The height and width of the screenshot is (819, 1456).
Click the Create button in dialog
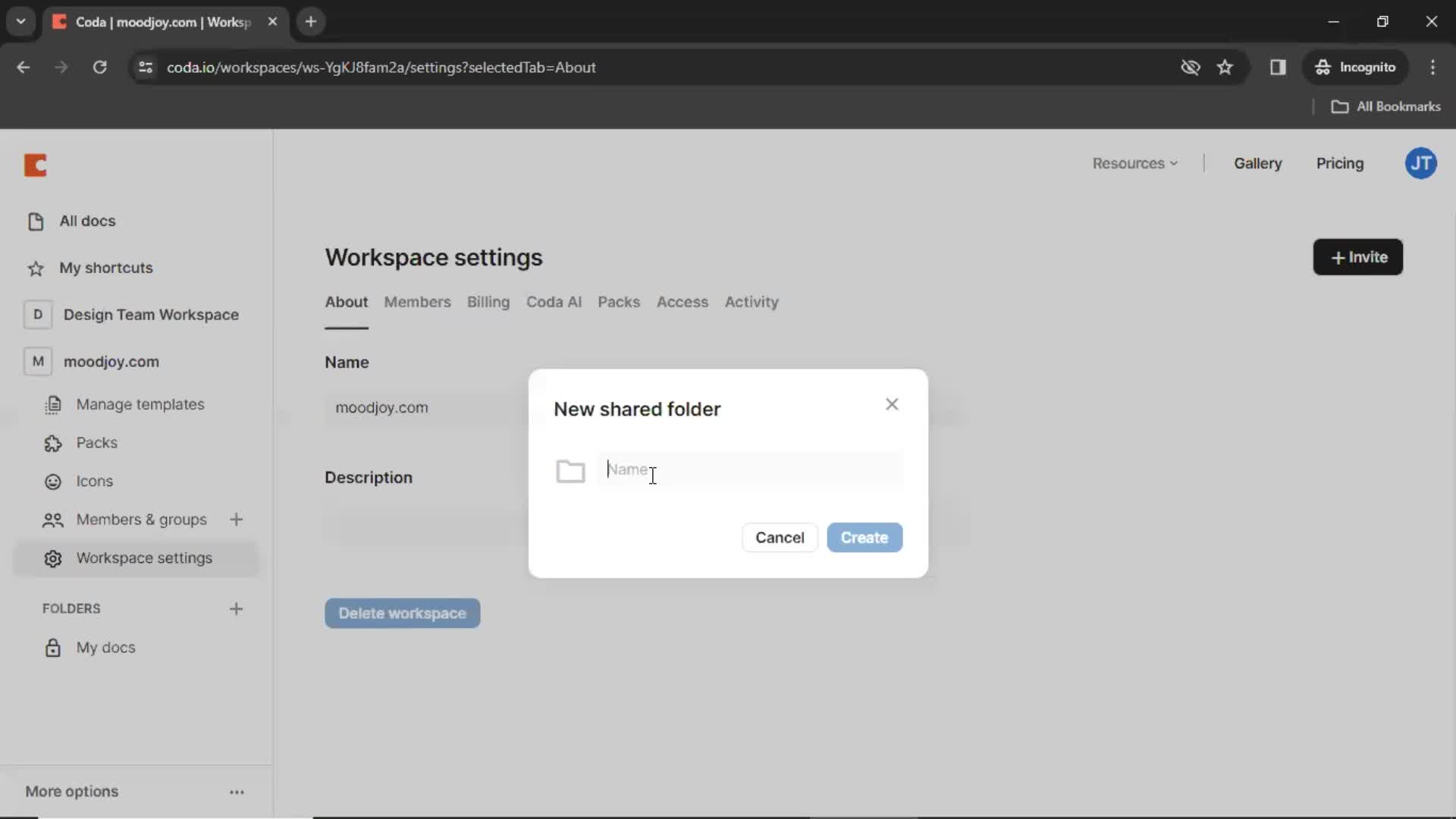pyautogui.click(x=864, y=537)
